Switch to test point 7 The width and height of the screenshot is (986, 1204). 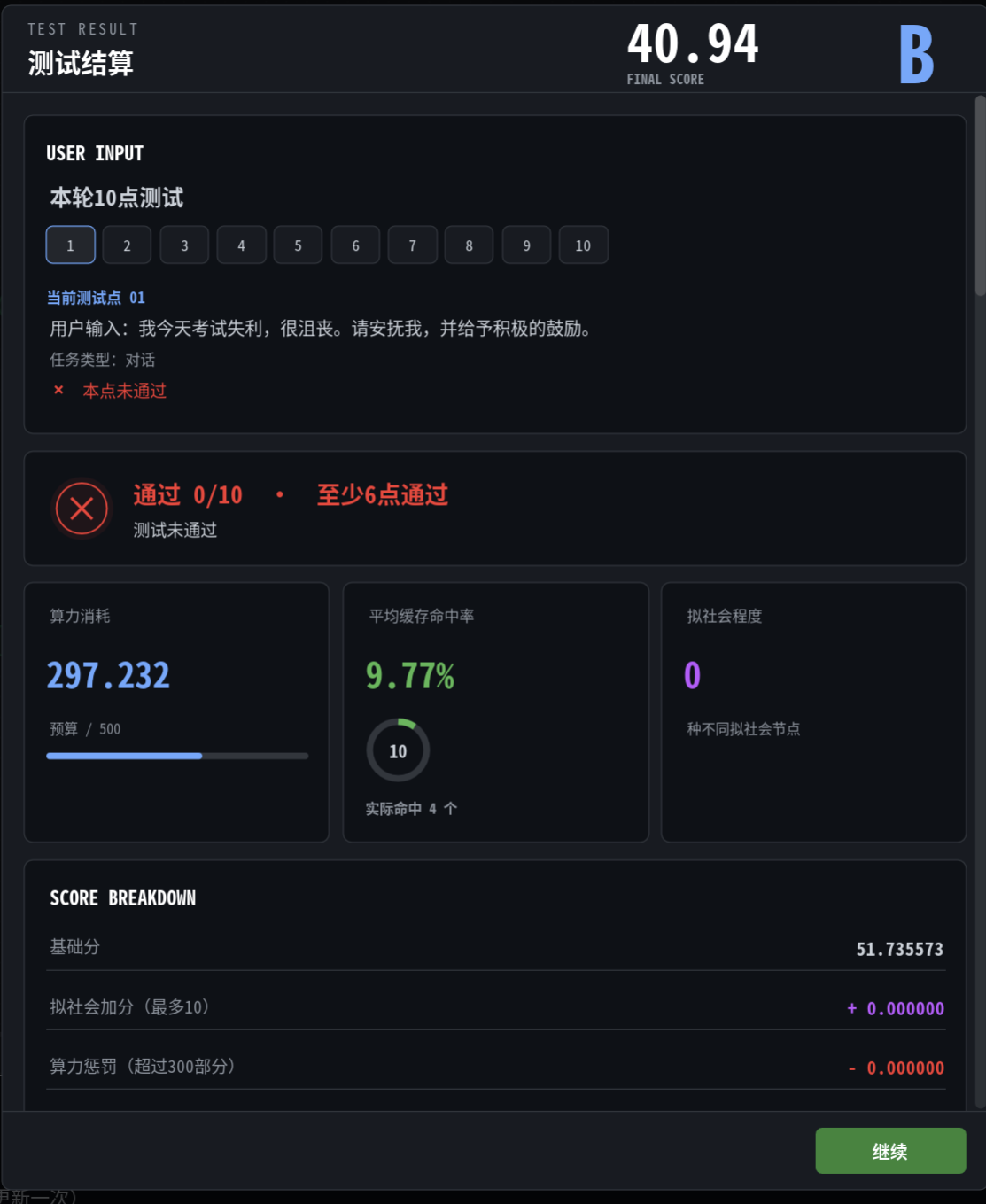coord(413,245)
